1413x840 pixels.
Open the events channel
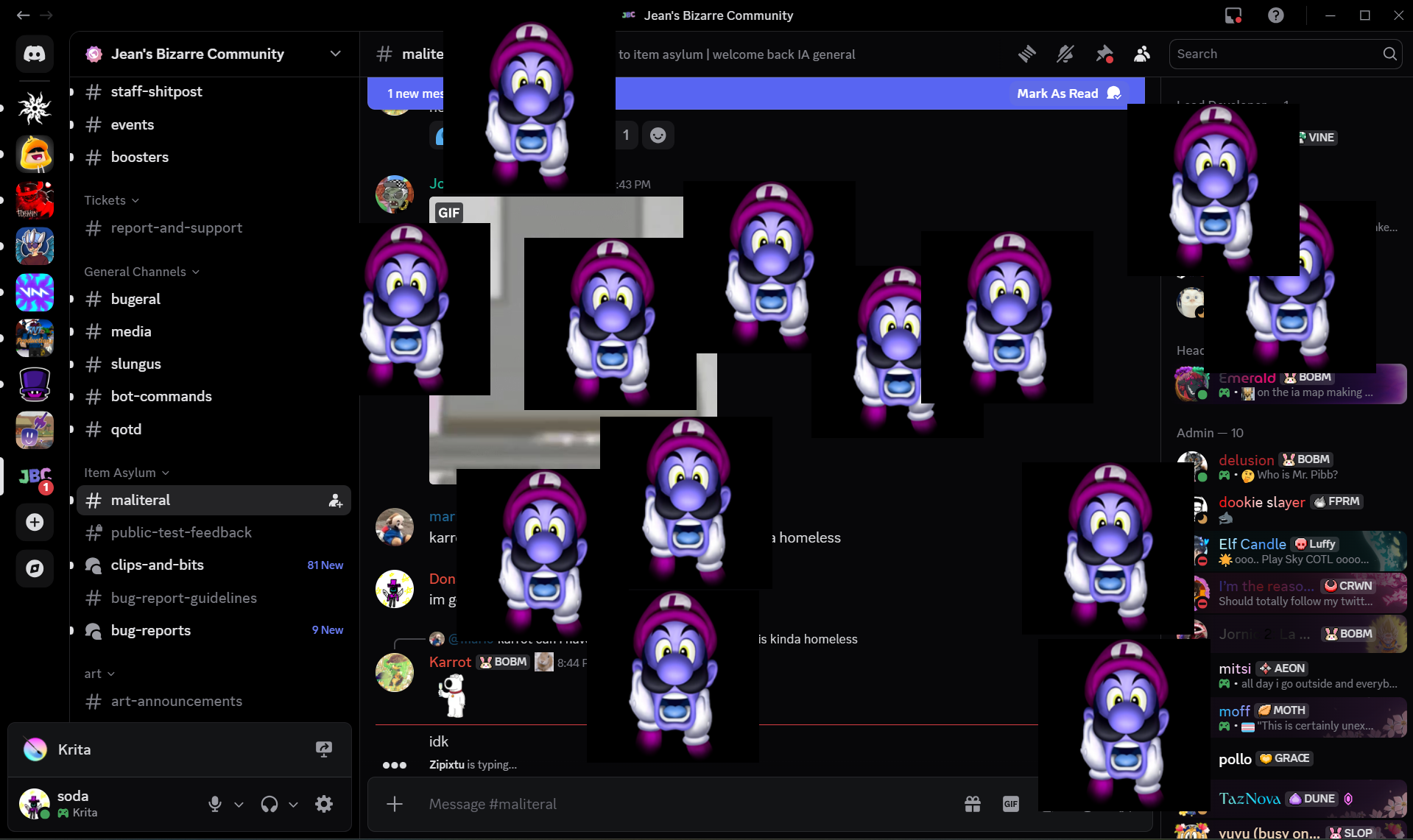(214, 124)
